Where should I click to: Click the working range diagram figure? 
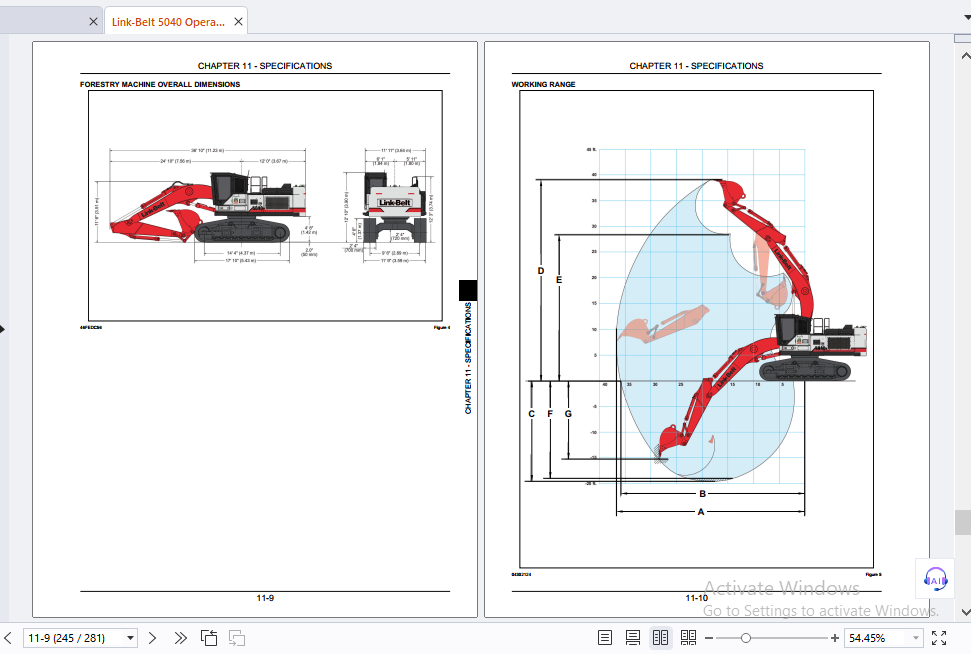[x=696, y=329]
